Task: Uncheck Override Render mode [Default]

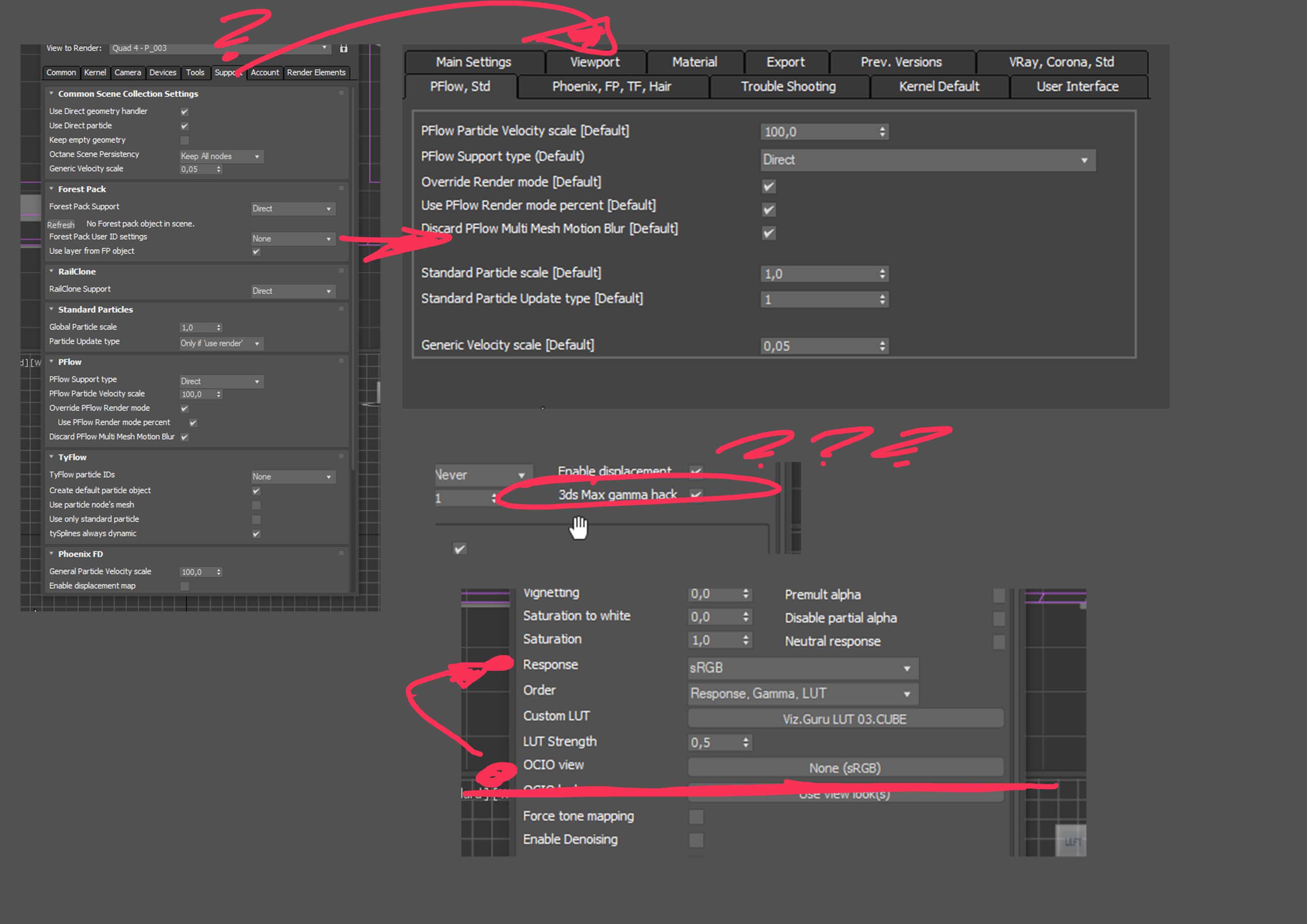Action: tap(769, 186)
